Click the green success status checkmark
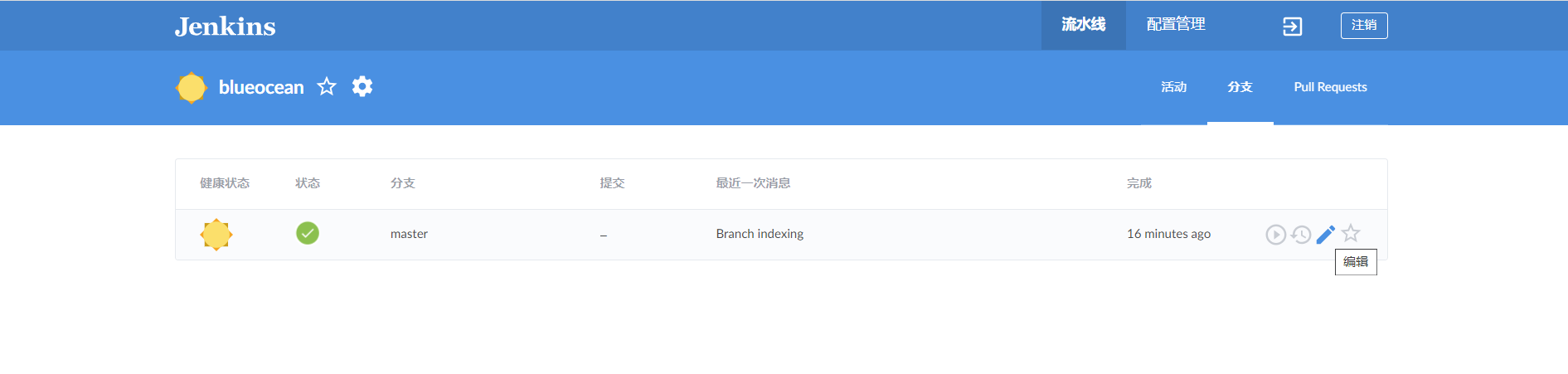 pyautogui.click(x=308, y=233)
